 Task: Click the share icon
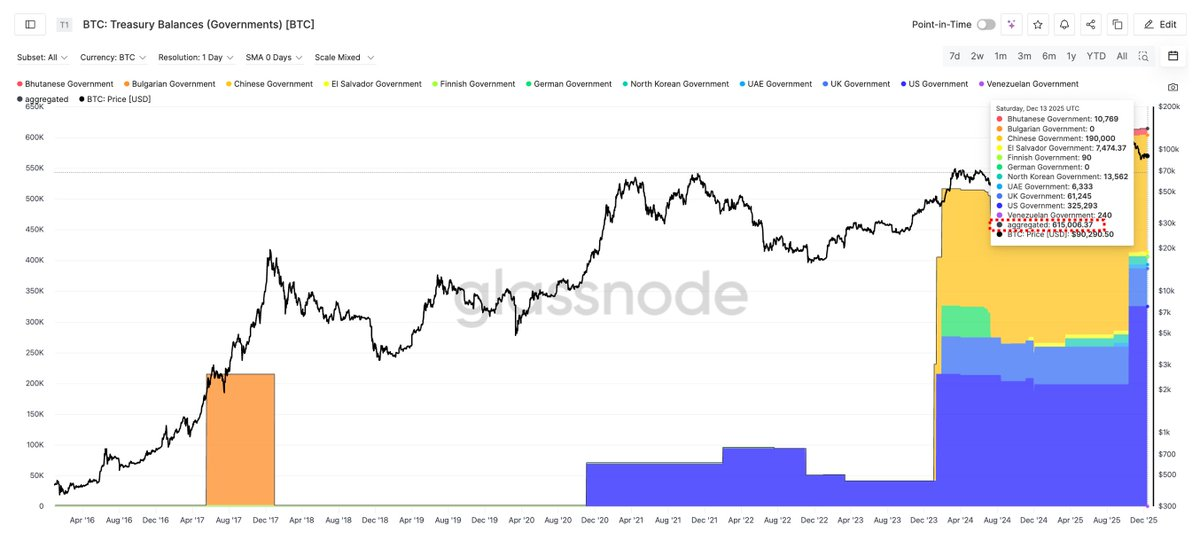tap(1090, 24)
